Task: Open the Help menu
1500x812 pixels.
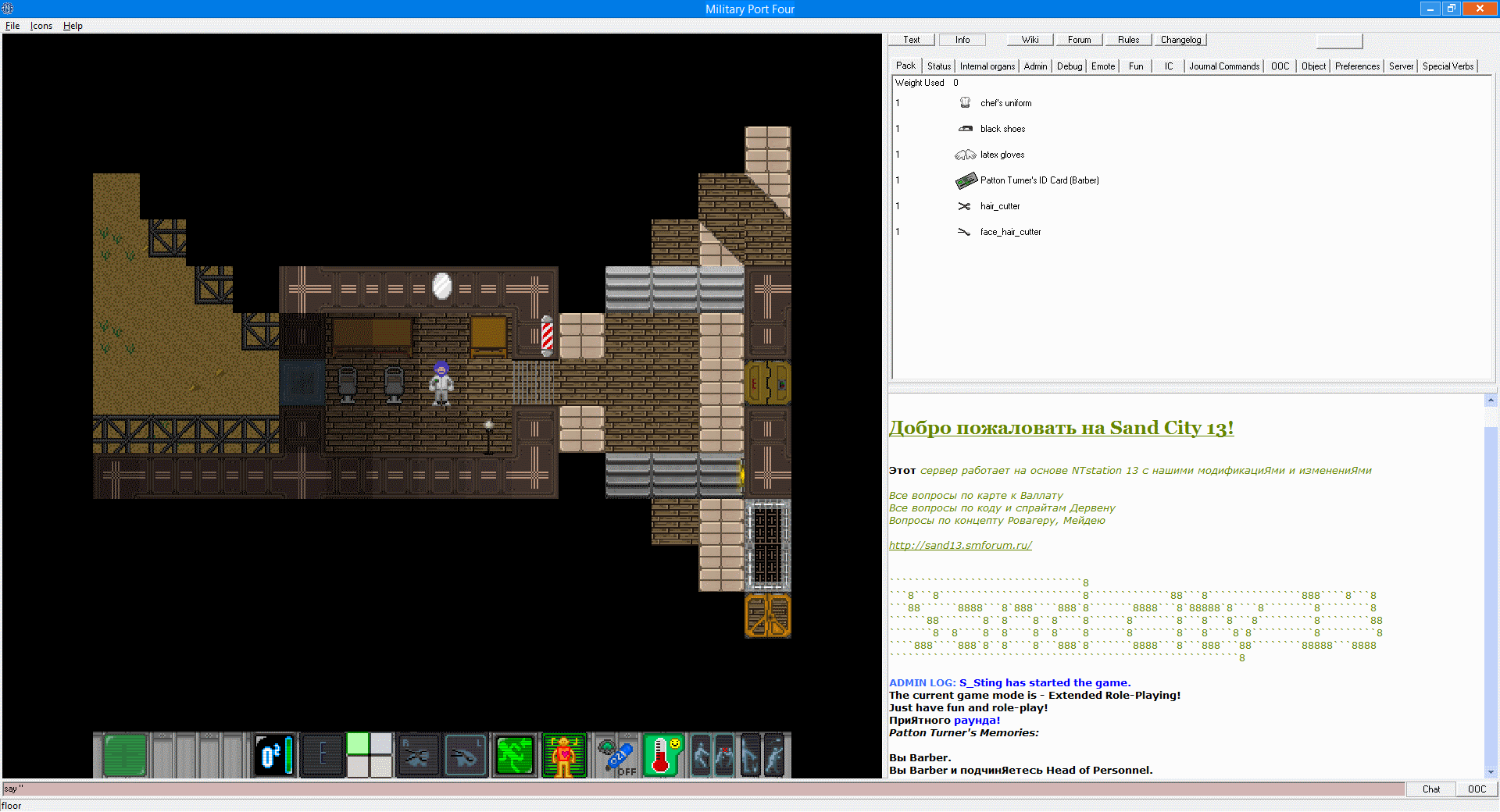Action: (x=73, y=26)
